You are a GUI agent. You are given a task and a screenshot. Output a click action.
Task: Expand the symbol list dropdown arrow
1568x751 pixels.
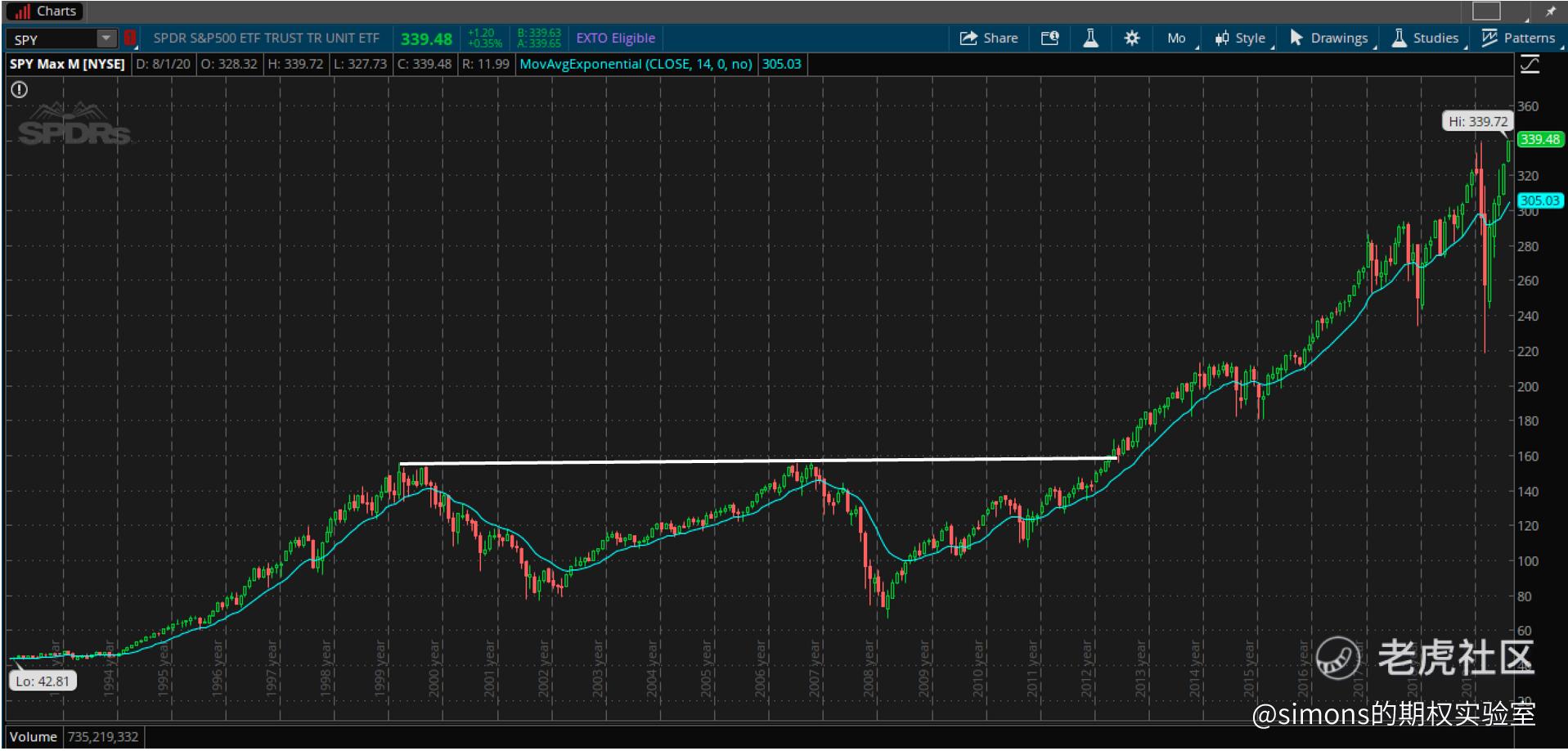[106, 38]
